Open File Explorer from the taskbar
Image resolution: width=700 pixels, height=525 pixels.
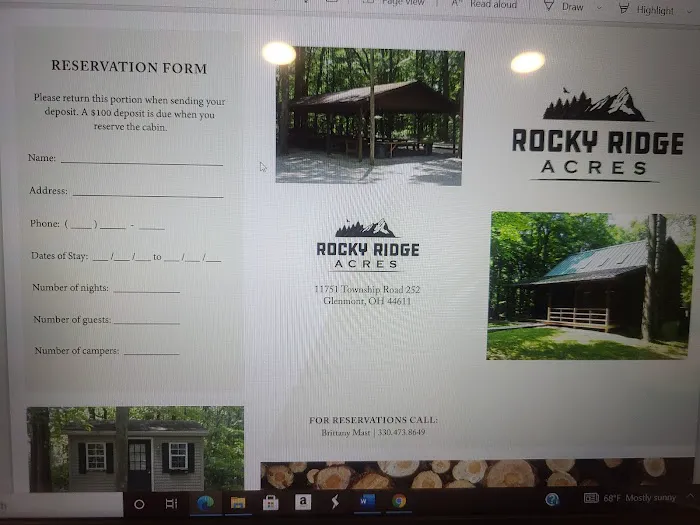238,503
